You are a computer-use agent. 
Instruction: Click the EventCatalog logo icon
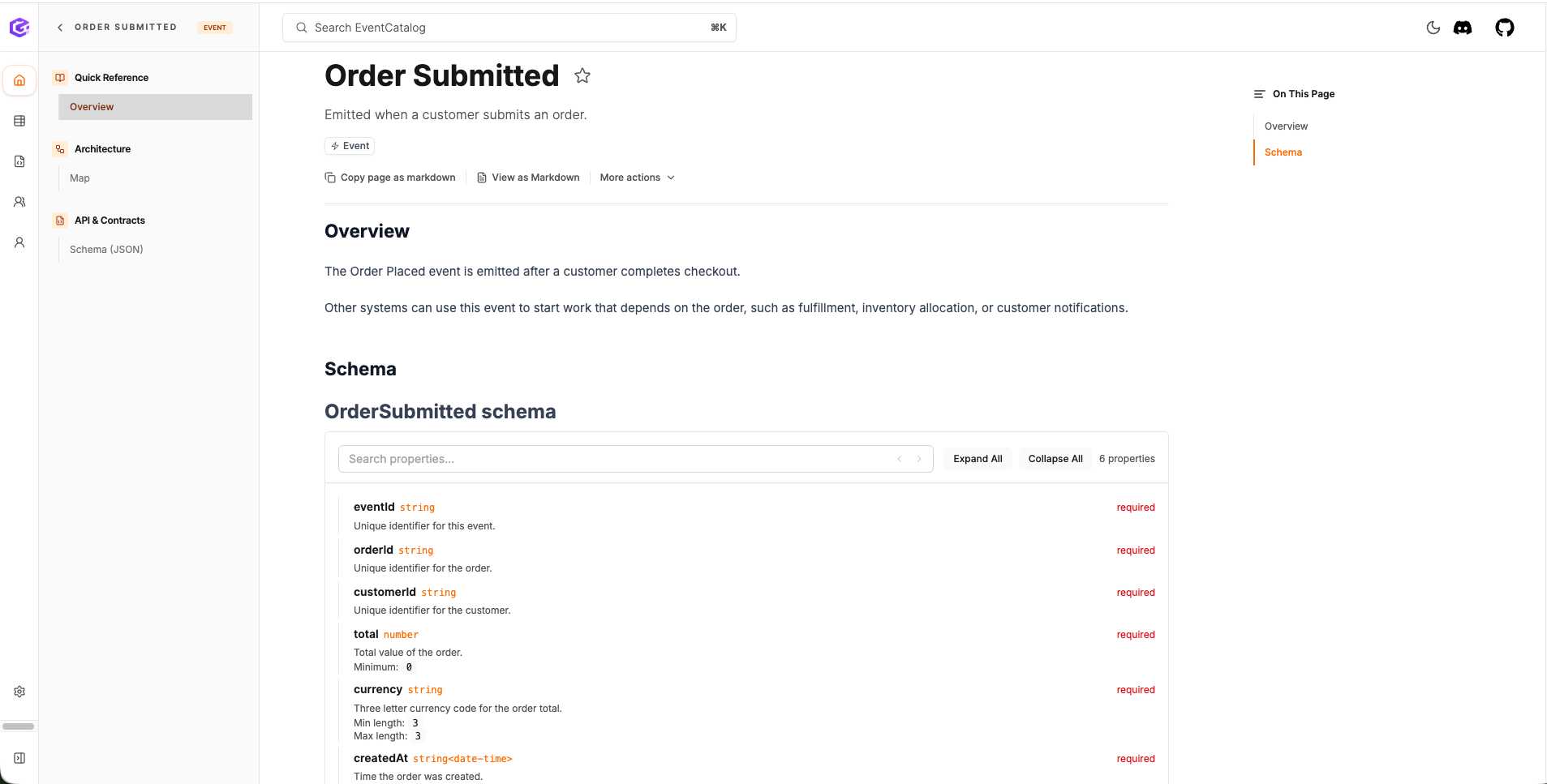19,28
